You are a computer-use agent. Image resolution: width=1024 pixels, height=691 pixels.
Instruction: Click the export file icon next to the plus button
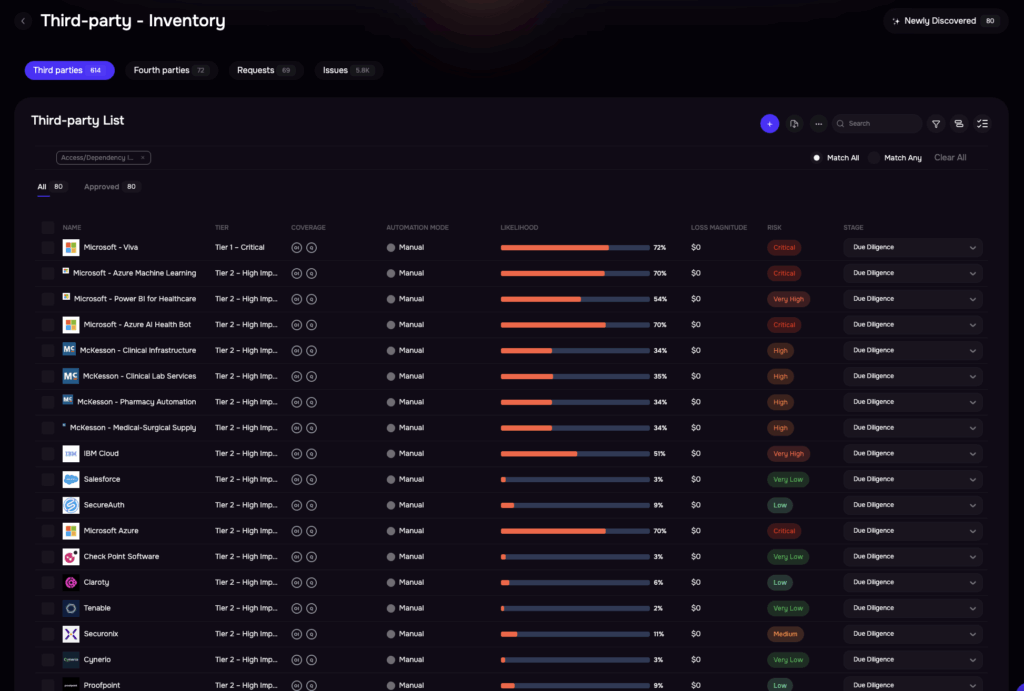pyautogui.click(x=794, y=124)
